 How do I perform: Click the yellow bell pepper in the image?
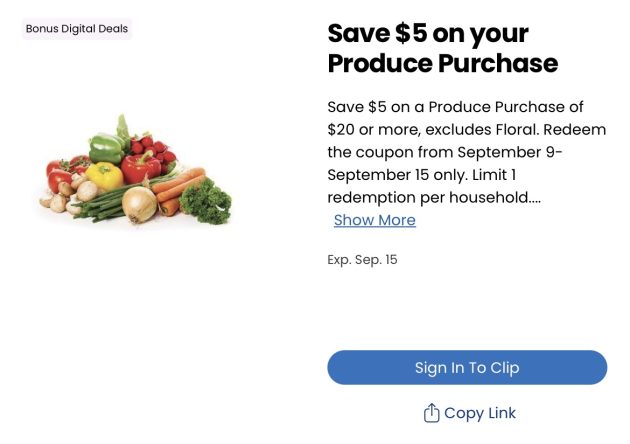104,176
